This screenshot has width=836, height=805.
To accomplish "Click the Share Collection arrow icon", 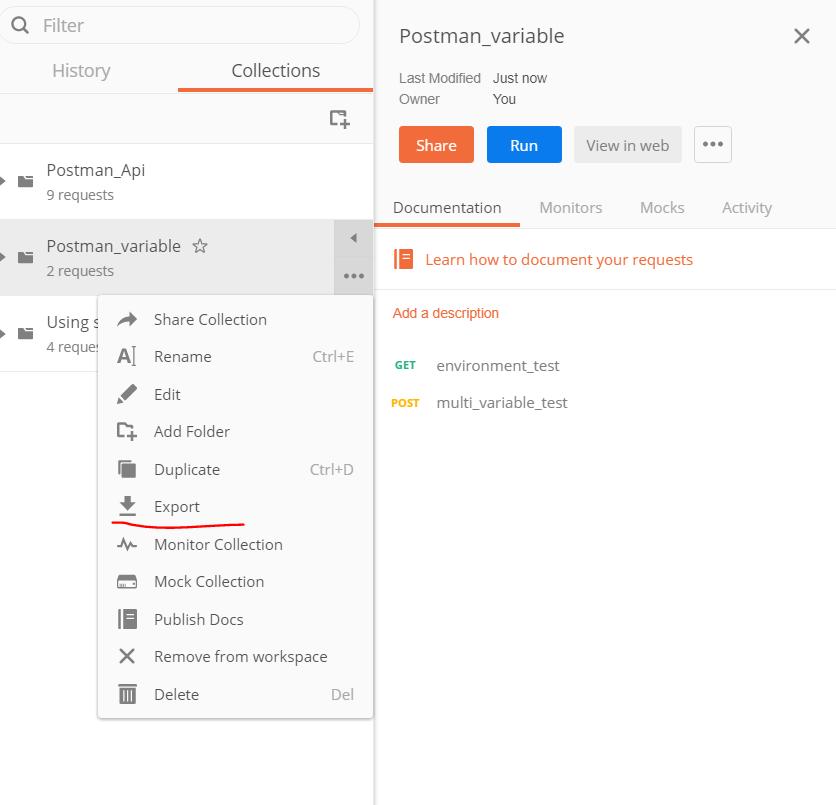I will tap(127, 319).
